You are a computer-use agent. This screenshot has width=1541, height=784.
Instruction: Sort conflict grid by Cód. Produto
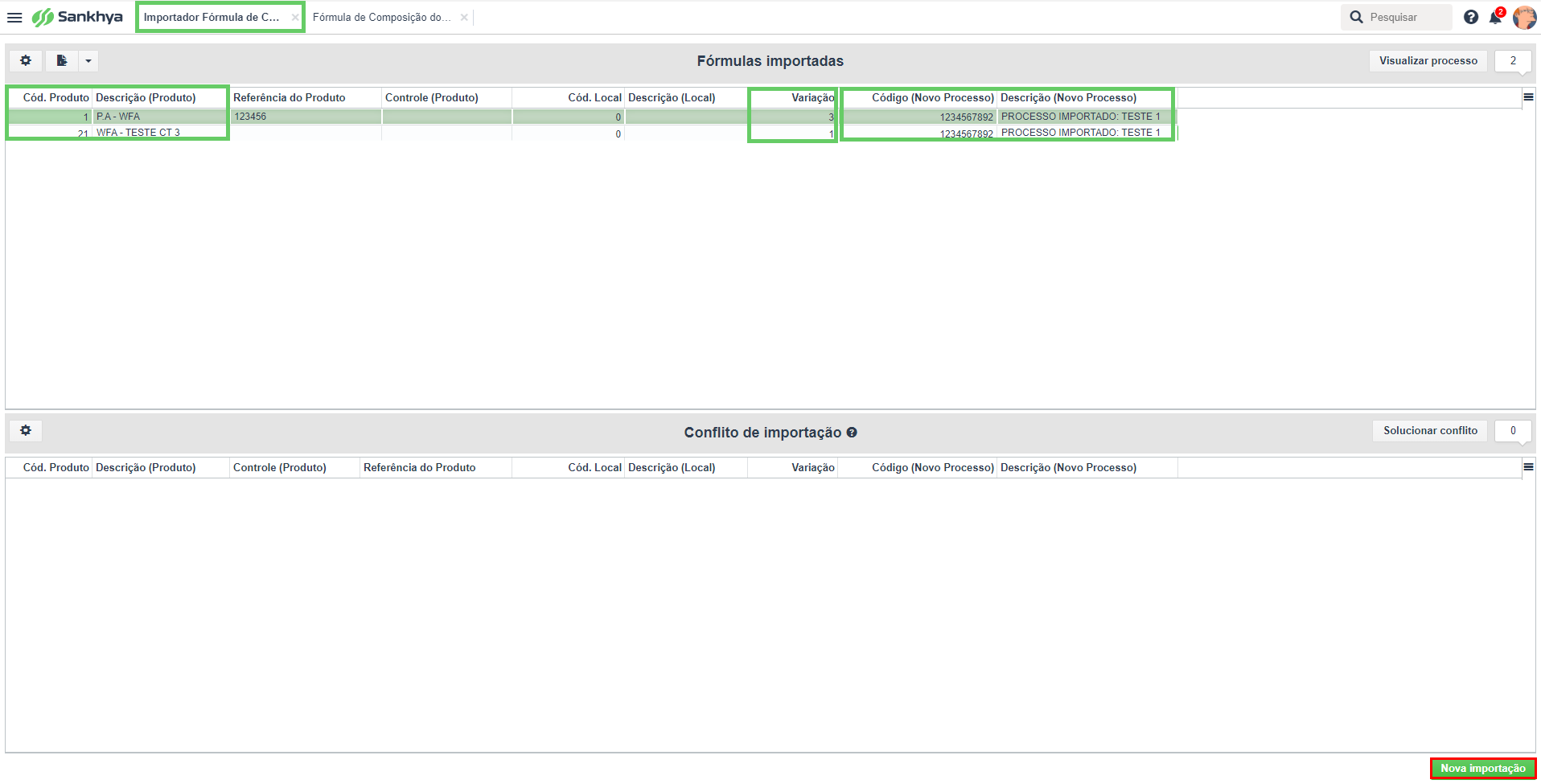point(50,467)
